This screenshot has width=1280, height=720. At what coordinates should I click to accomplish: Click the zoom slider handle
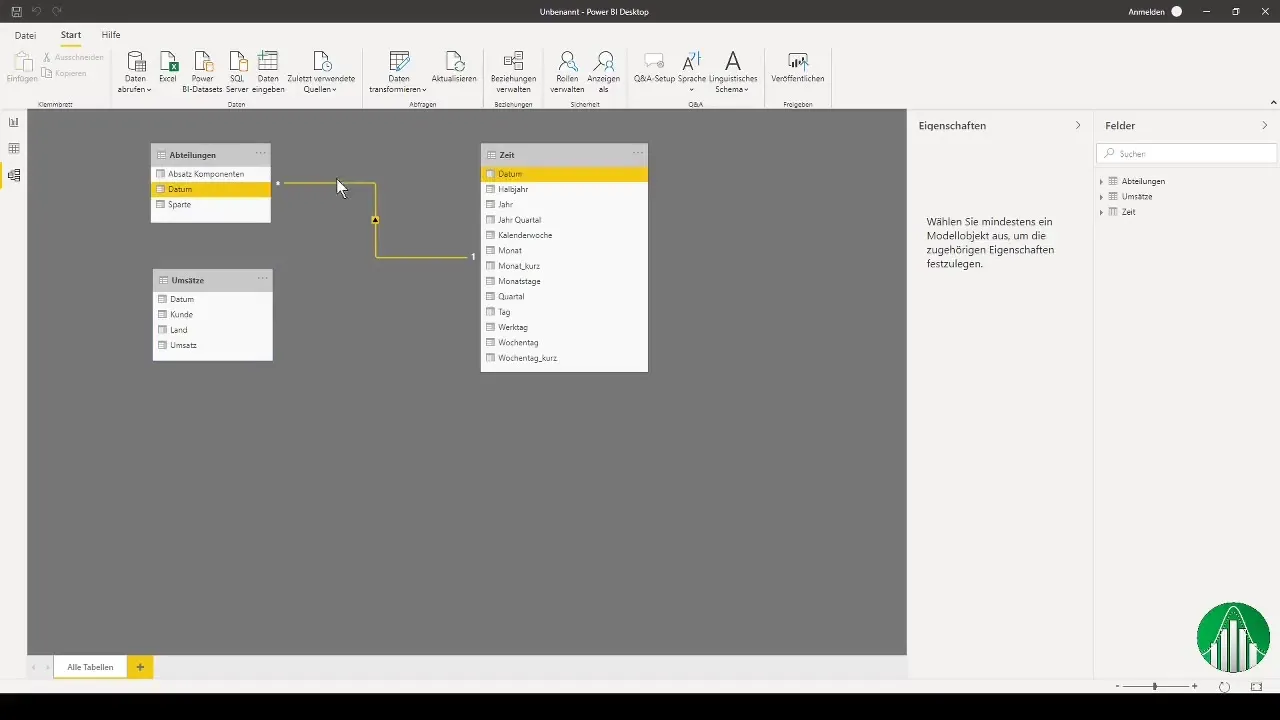[1155, 687]
